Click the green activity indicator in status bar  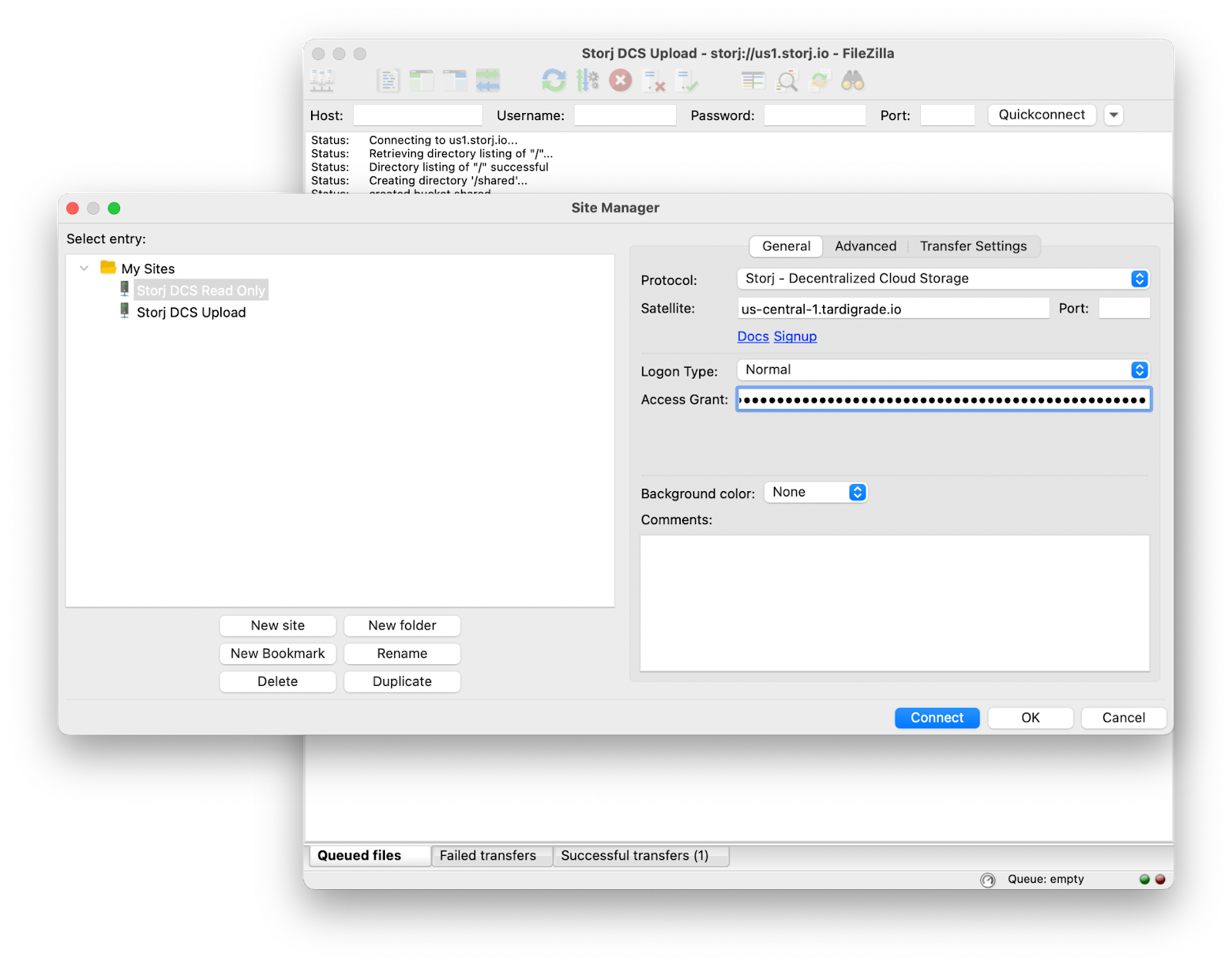1145,879
